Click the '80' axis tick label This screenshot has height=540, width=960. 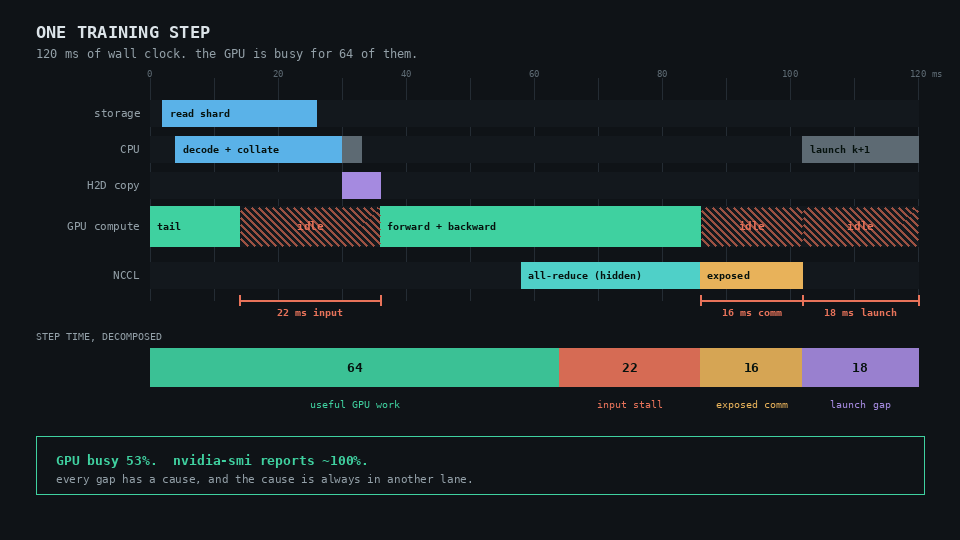(x=662, y=74)
